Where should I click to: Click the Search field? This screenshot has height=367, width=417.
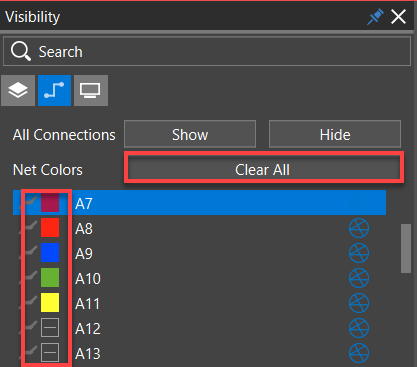(x=207, y=51)
